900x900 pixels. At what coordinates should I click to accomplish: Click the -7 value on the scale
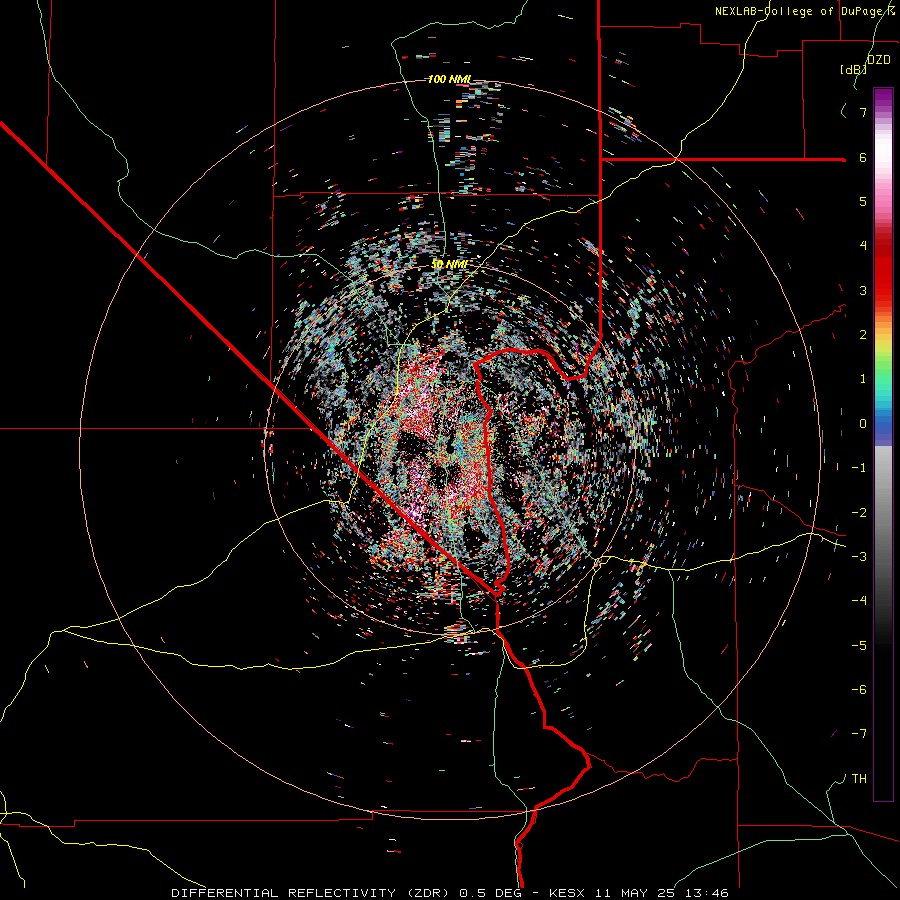[859, 733]
